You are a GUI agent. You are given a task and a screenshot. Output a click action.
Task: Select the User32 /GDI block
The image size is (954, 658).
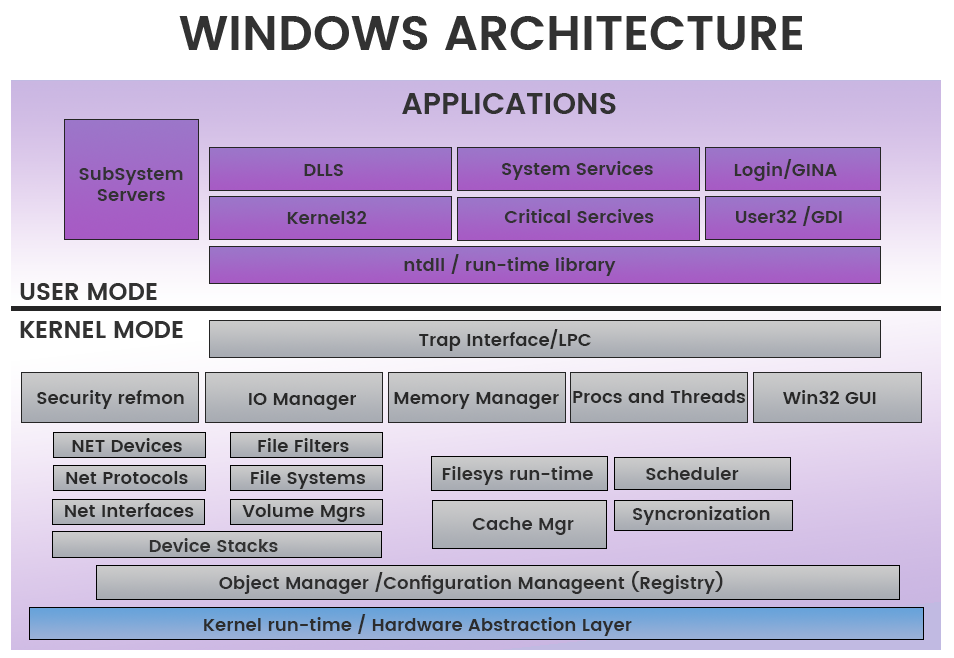pos(792,218)
